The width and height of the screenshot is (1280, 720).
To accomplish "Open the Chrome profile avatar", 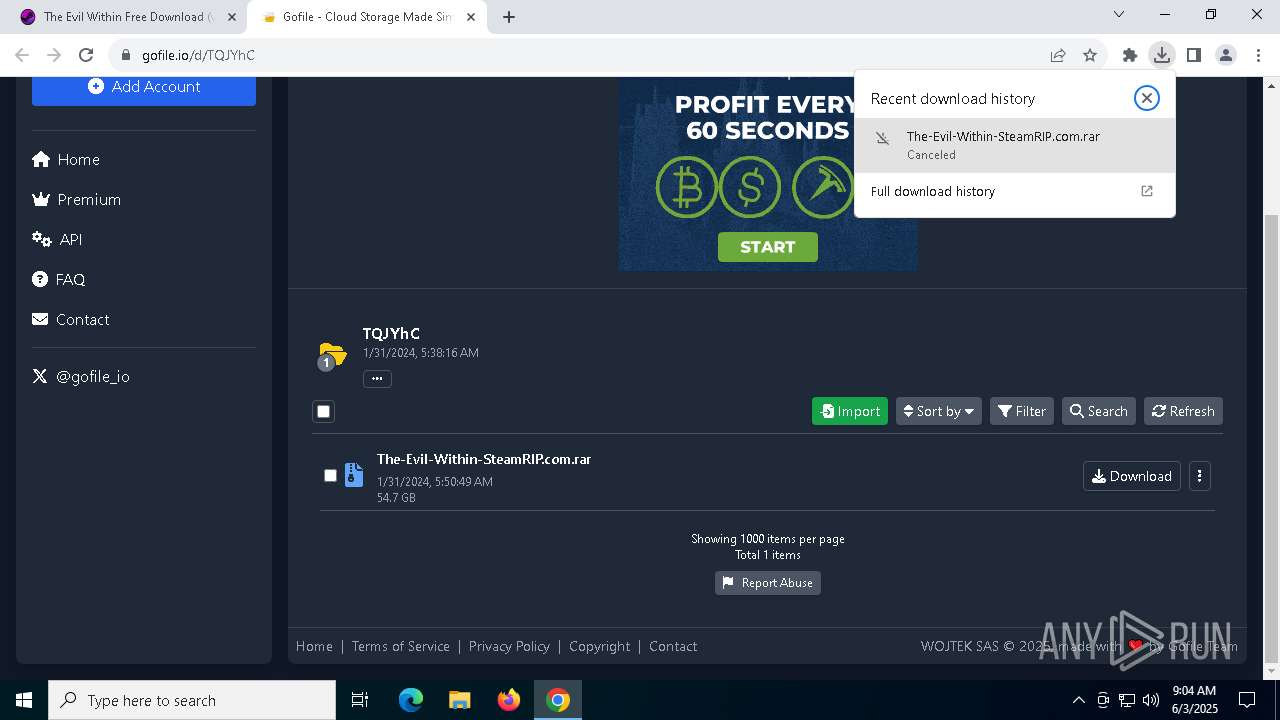I will point(1226,55).
